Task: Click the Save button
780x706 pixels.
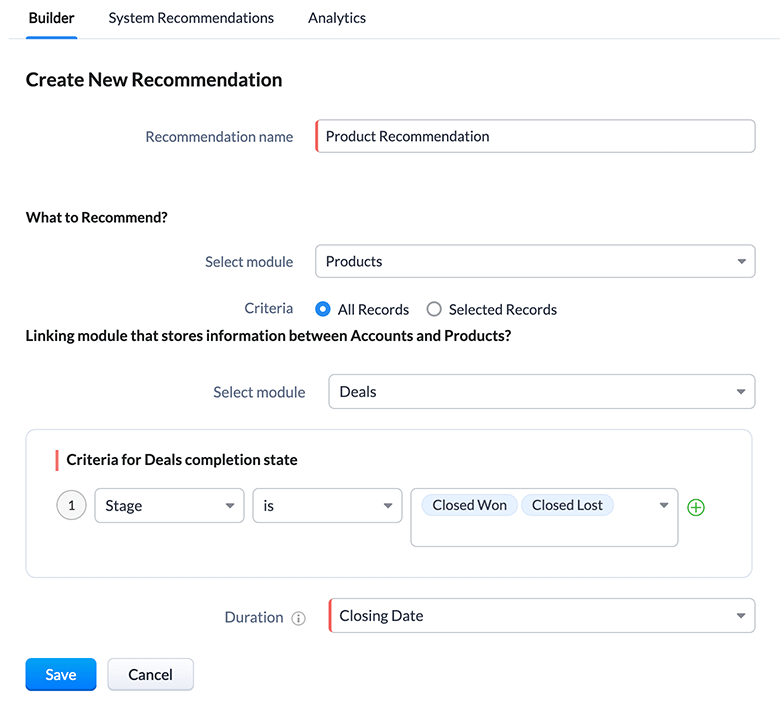Action: click(61, 674)
